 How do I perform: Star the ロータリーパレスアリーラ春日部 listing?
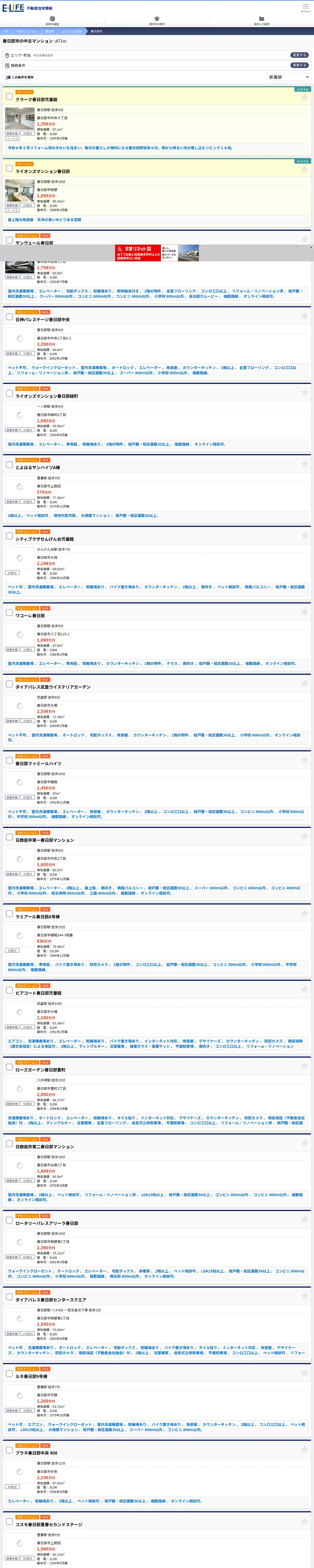coord(304,1220)
